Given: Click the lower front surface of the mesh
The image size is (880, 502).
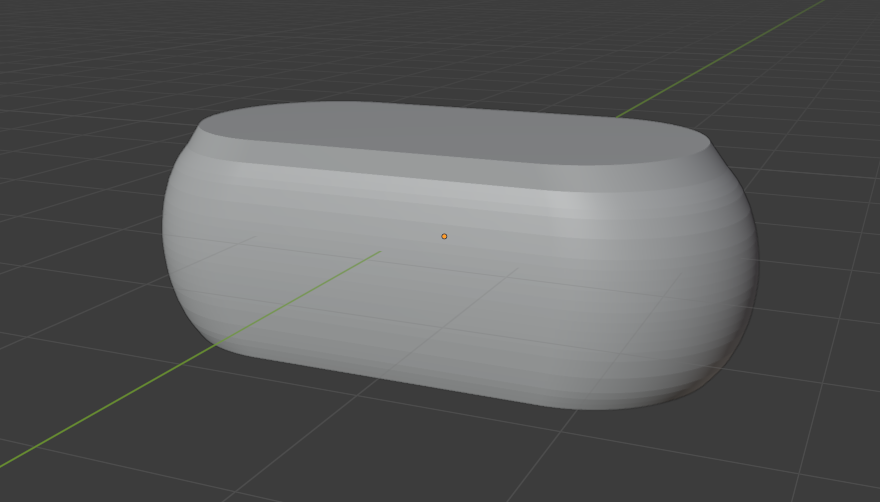Looking at the screenshot, I should (450, 340).
